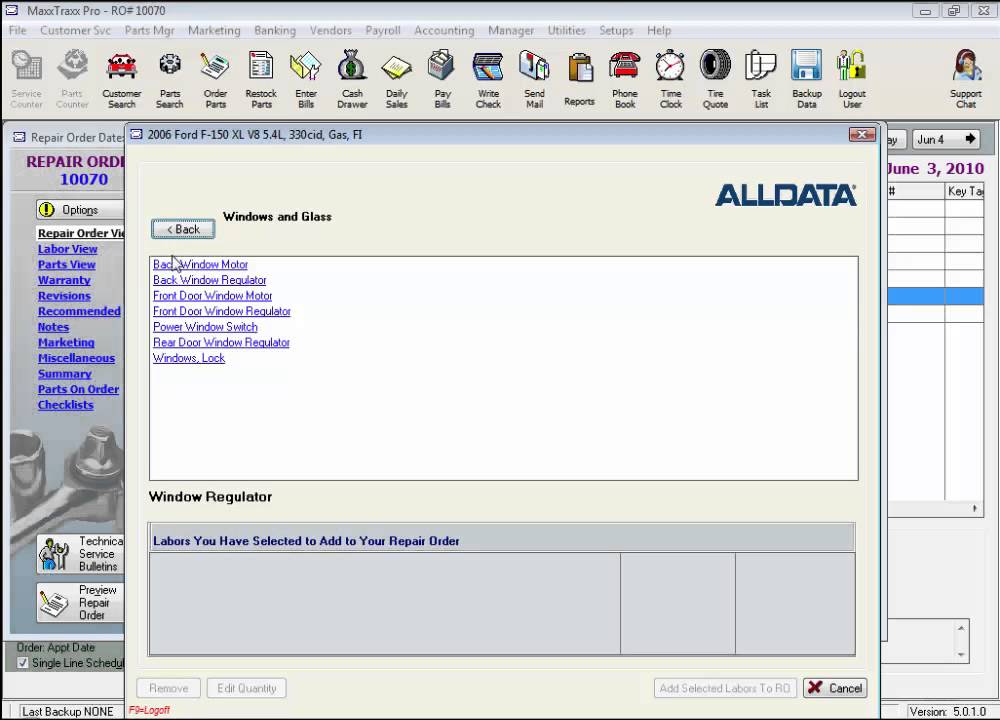The image size is (1000, 720).
Task: Open the Accounting menu
Action: click(444, 30)
